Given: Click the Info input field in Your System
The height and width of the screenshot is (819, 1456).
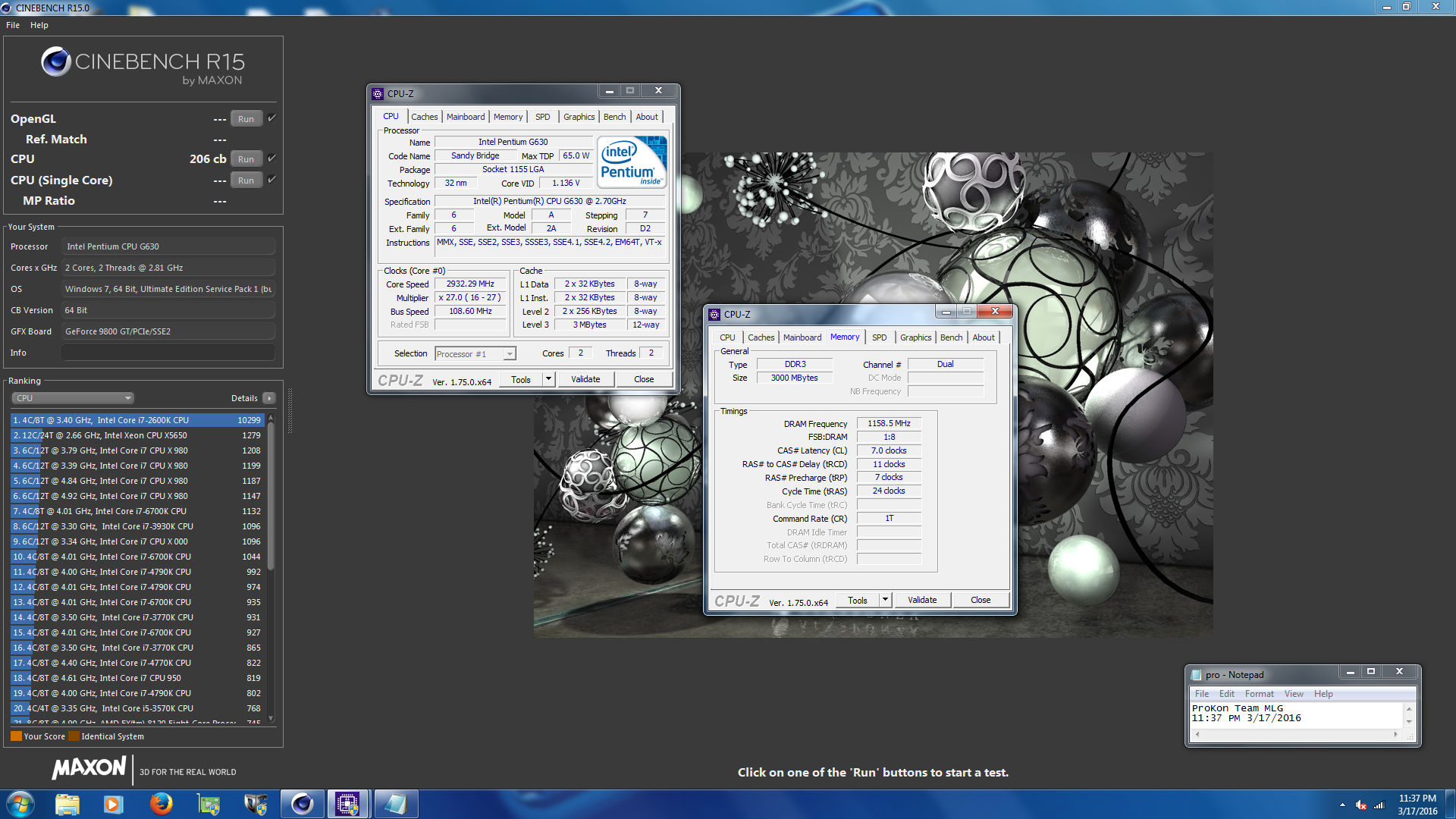Looking at the screenshot, I should coord(168,353).
